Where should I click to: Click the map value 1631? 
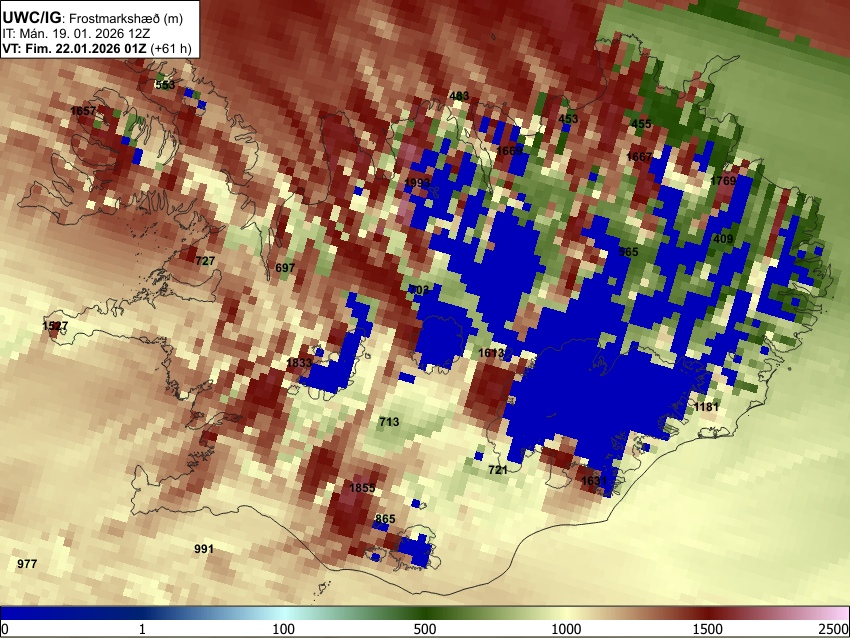pos(594,481)
